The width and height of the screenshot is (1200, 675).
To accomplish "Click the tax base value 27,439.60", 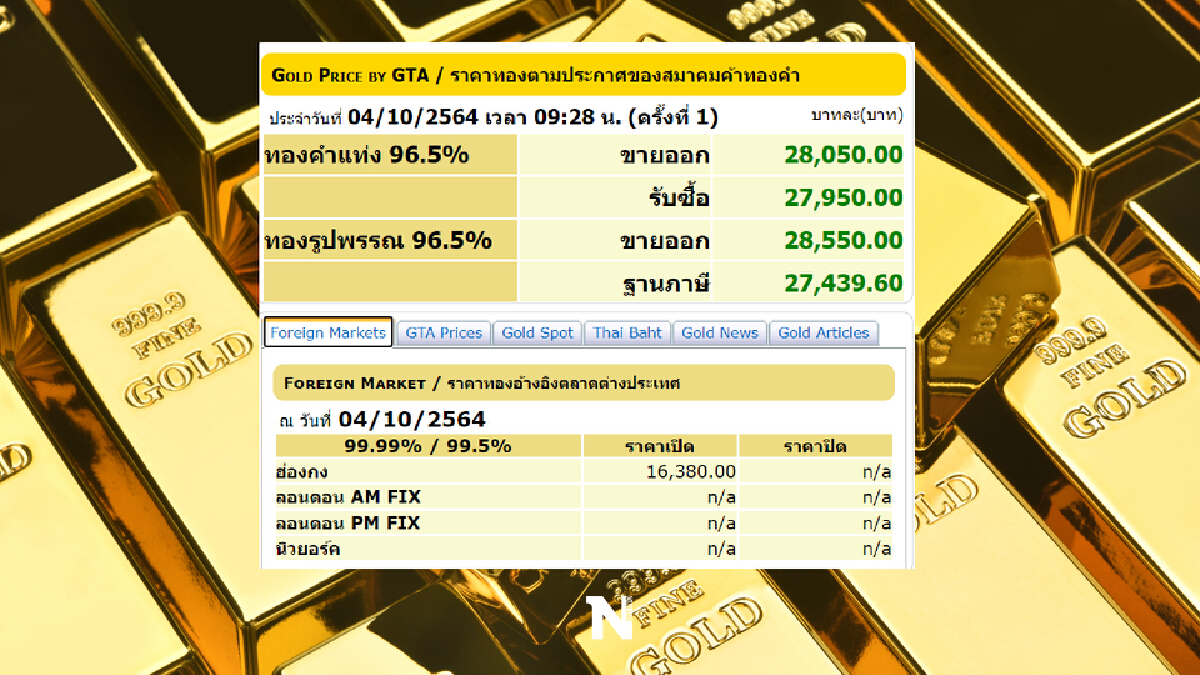I will tap(844, 283).
